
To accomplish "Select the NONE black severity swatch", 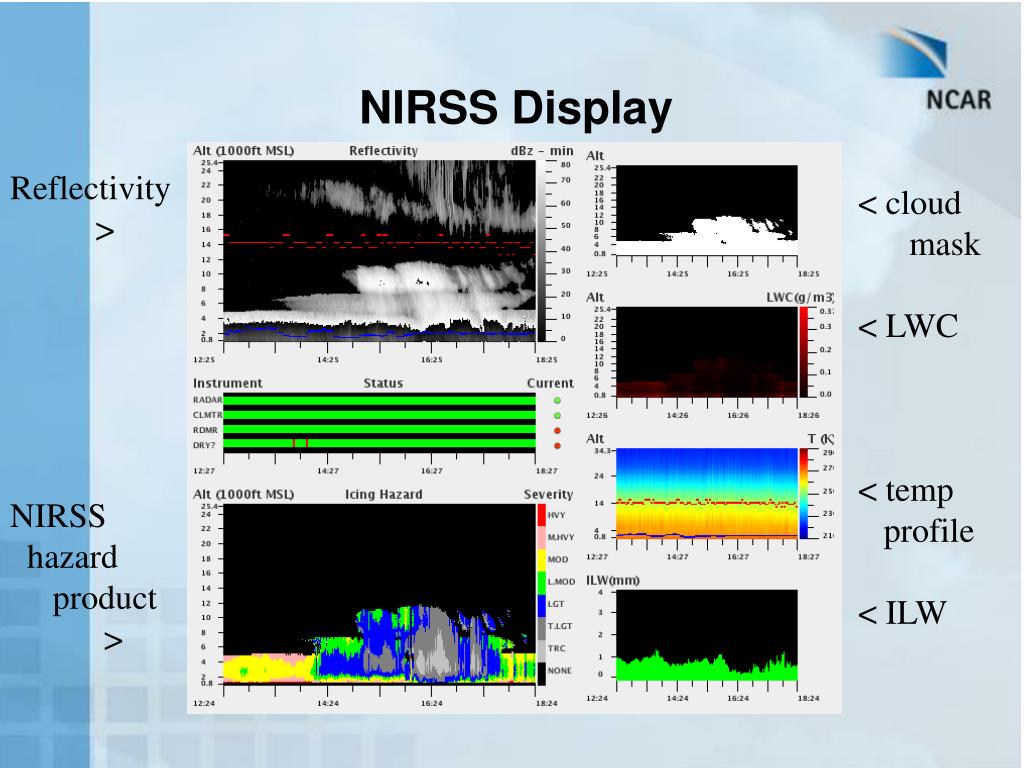I will (541, 673).
